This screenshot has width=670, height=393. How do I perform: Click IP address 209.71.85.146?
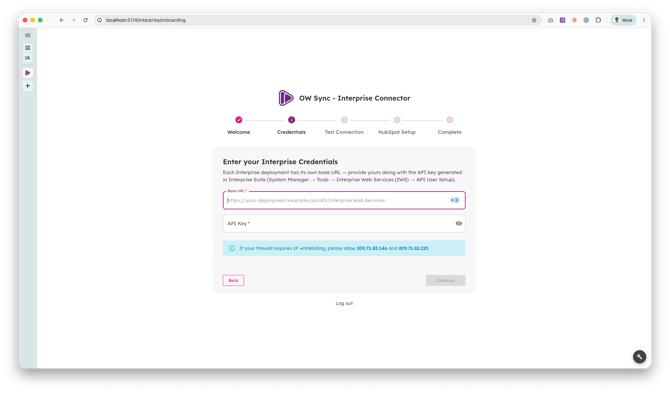coord(372,248)
